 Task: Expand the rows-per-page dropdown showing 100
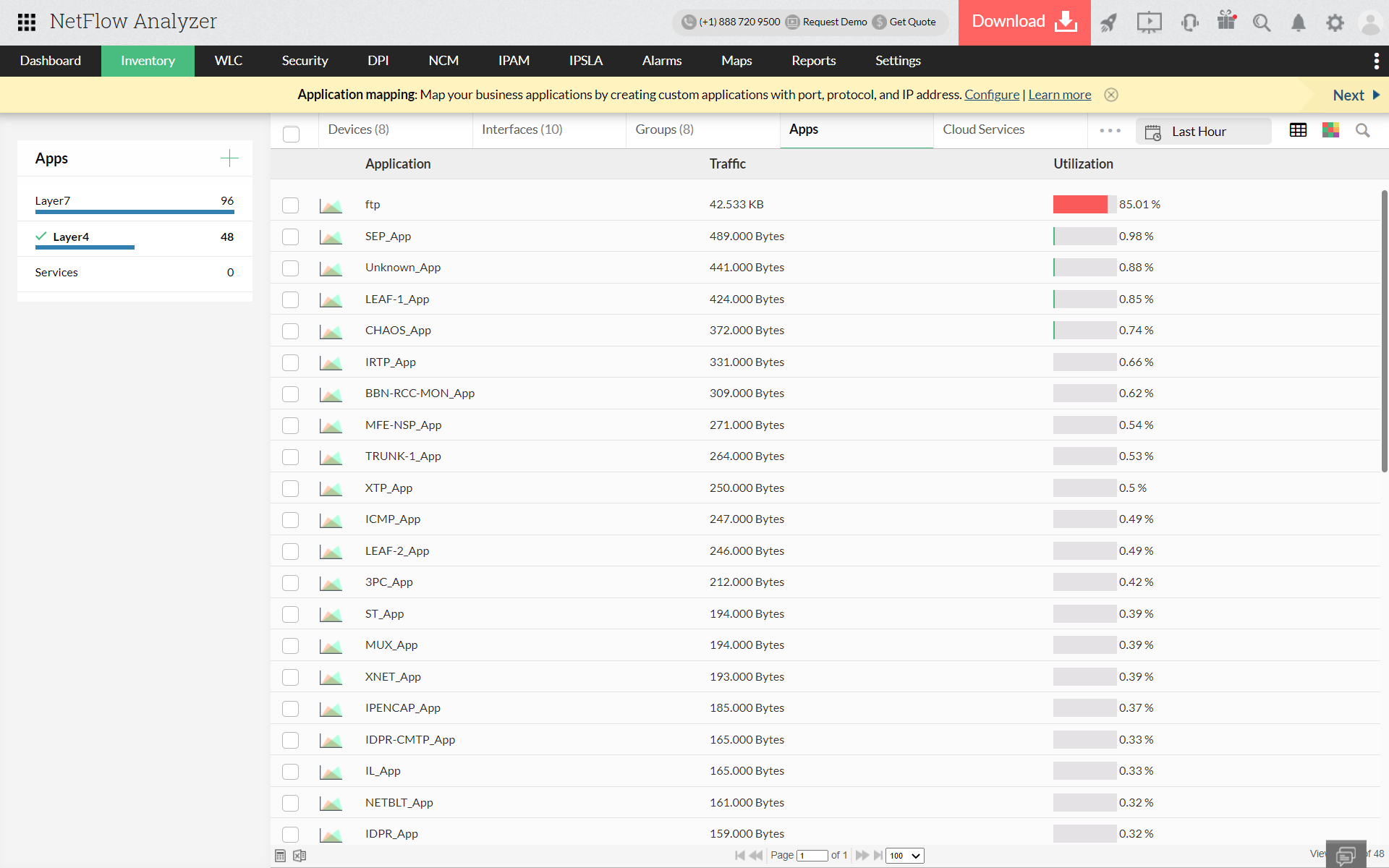pos(905,854)
